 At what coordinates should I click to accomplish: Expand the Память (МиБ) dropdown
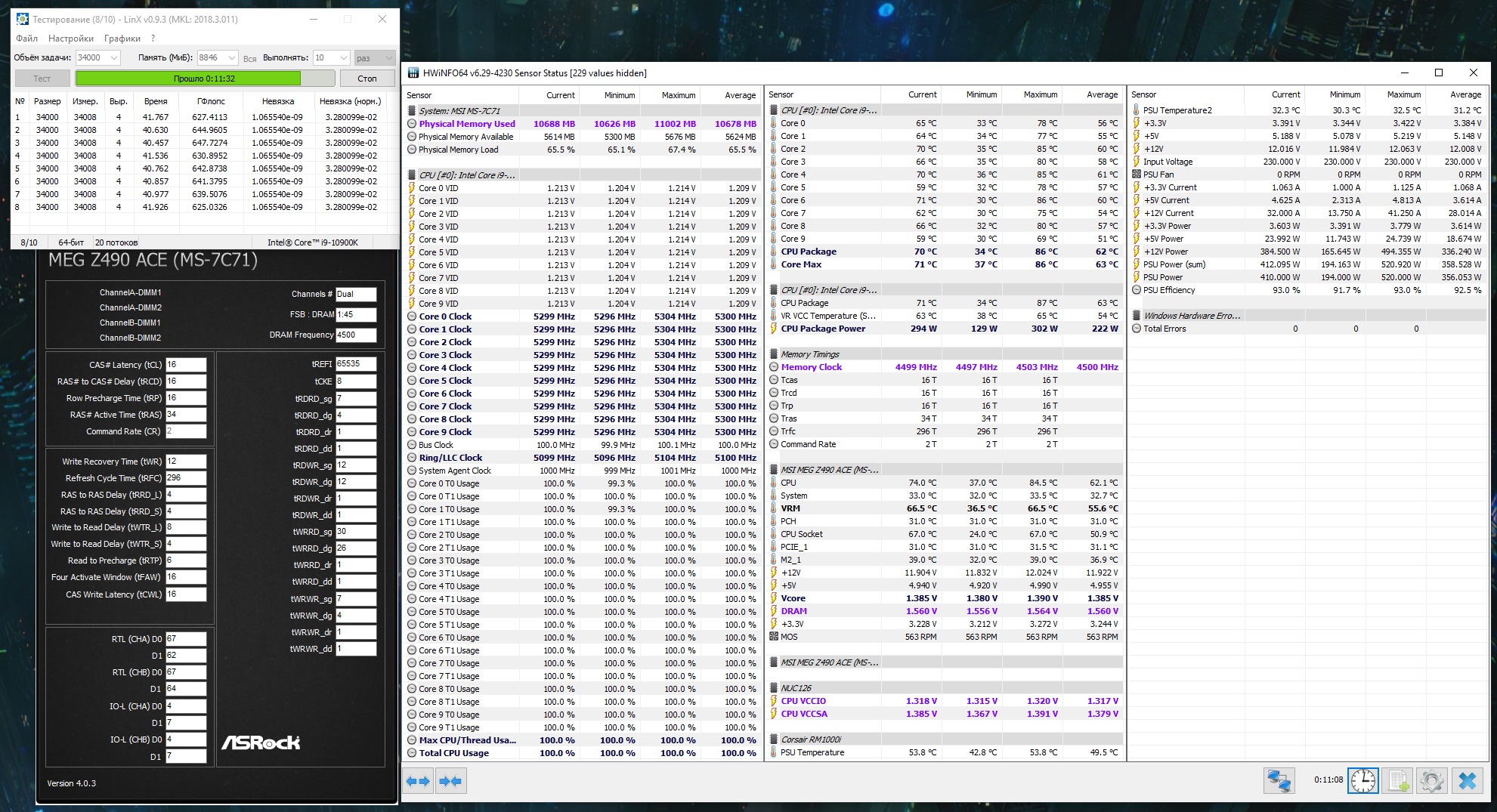coord(230,58)
